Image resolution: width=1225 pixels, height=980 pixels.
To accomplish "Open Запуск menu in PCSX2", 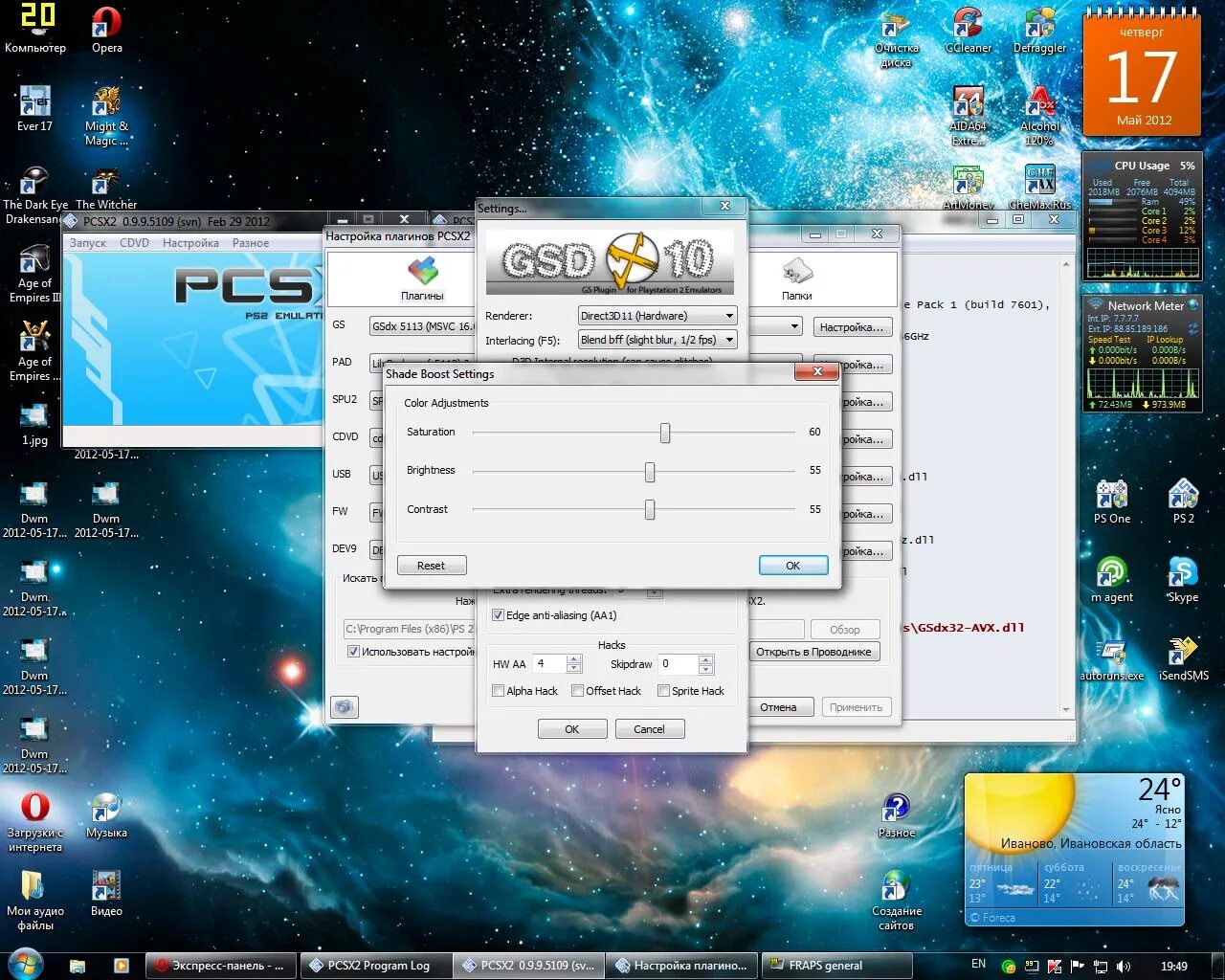I will tap(88, 243).
